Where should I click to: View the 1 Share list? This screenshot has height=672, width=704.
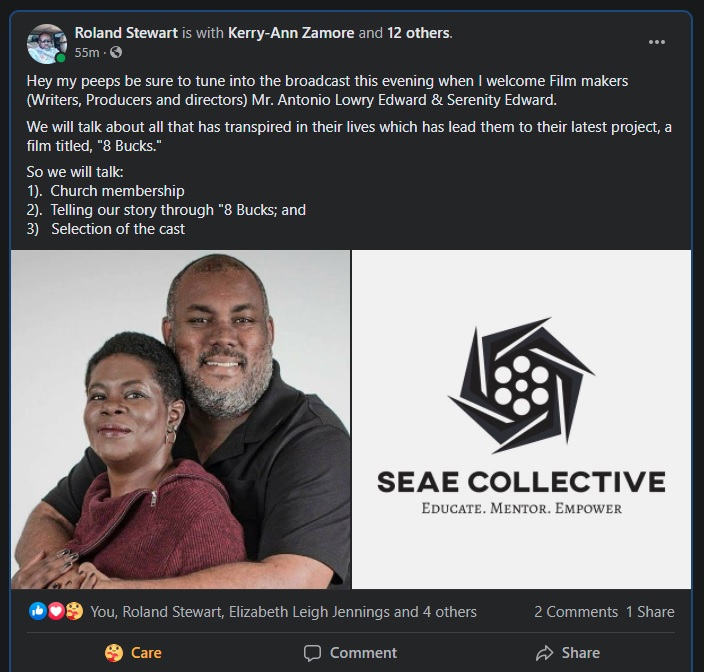click(x=650, y=612)
